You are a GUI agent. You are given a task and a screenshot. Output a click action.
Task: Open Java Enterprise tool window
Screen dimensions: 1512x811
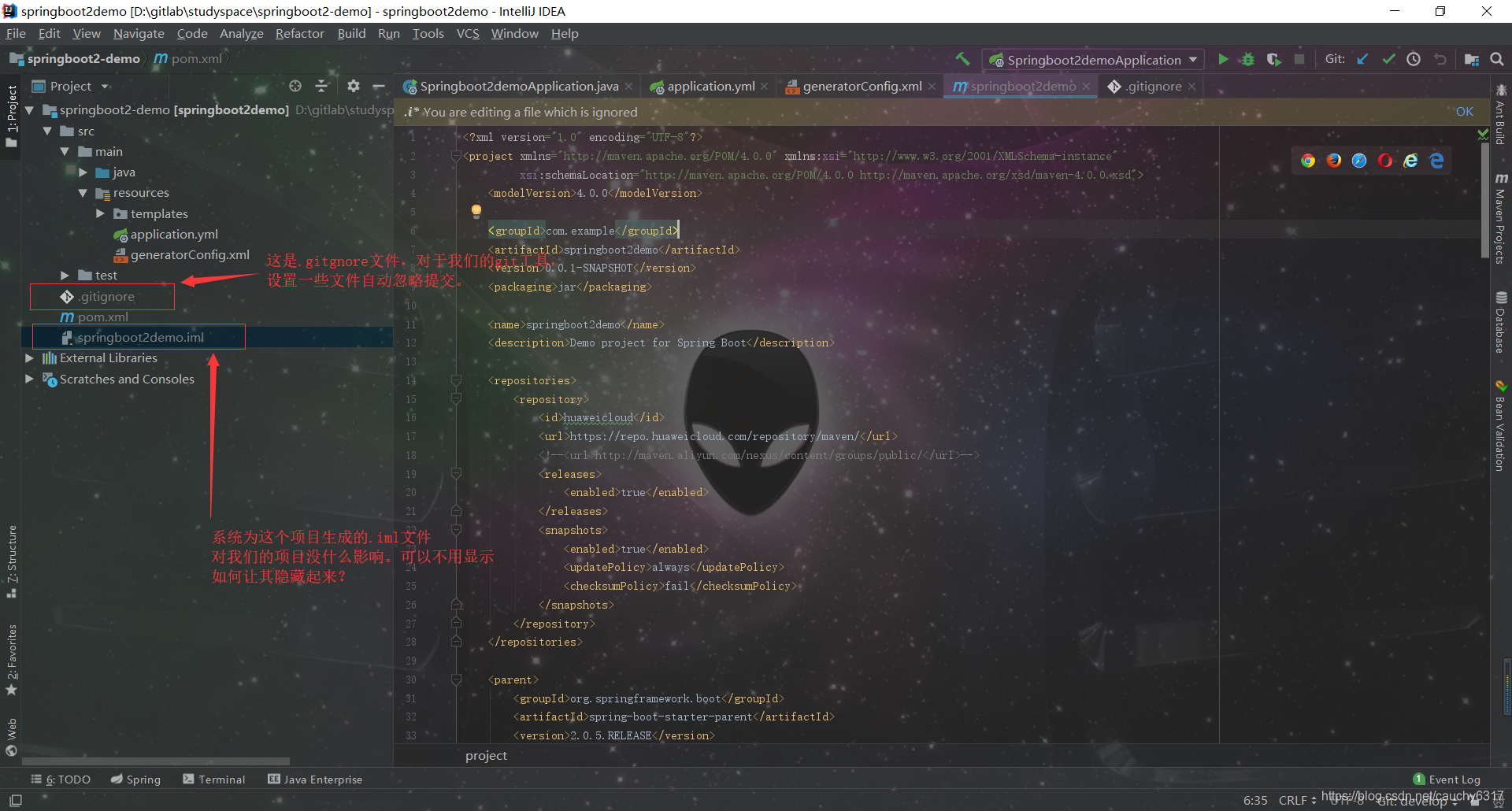pos(315,780)
